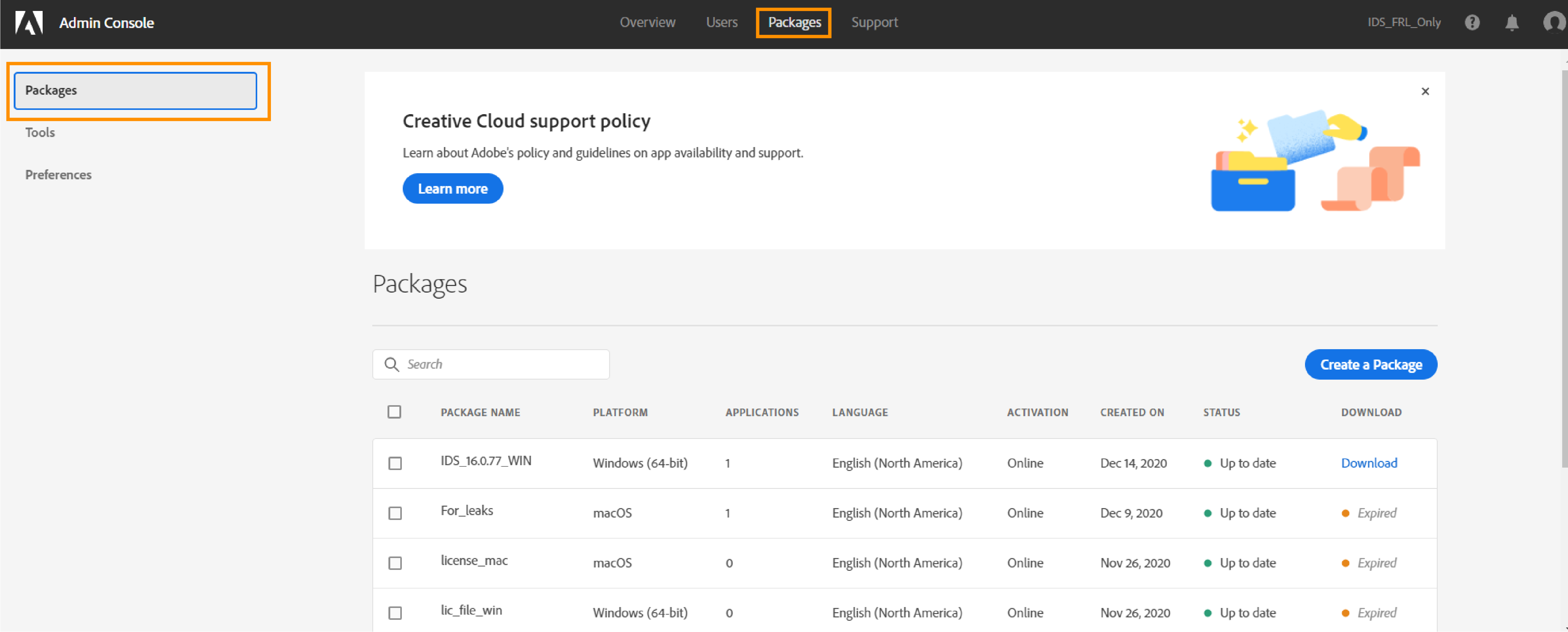Open Preferences in the left sidebar
The width and height of the screenshot is (1568, 632).
pos(58,175)
